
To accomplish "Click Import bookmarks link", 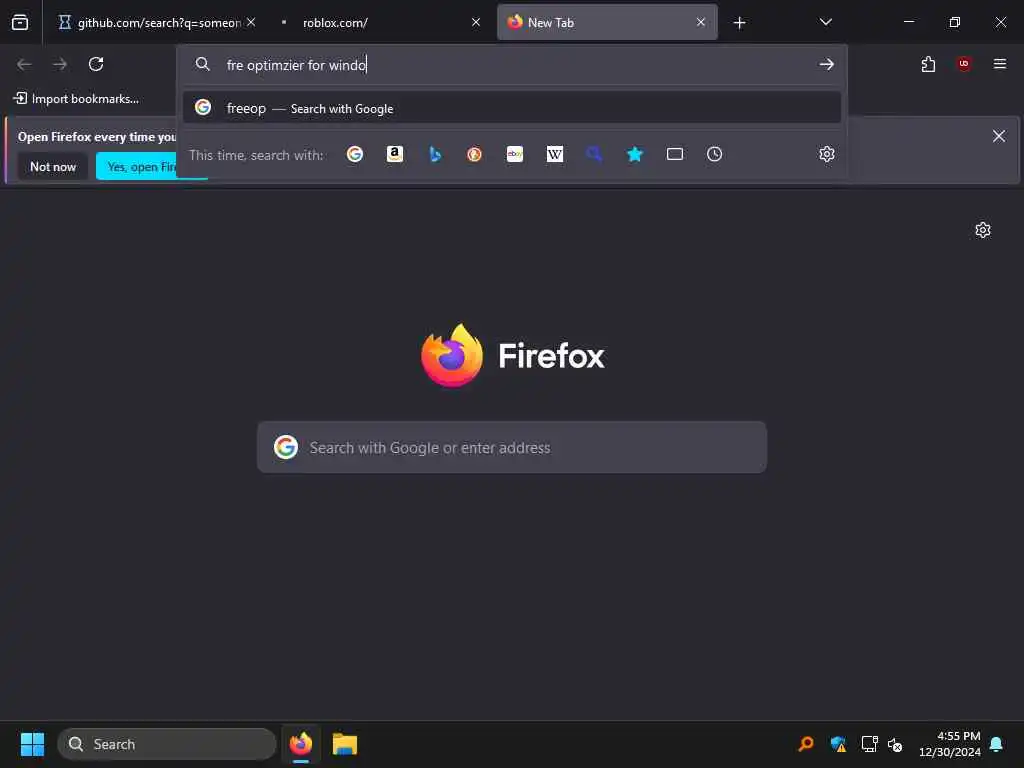I will point(76,99).
